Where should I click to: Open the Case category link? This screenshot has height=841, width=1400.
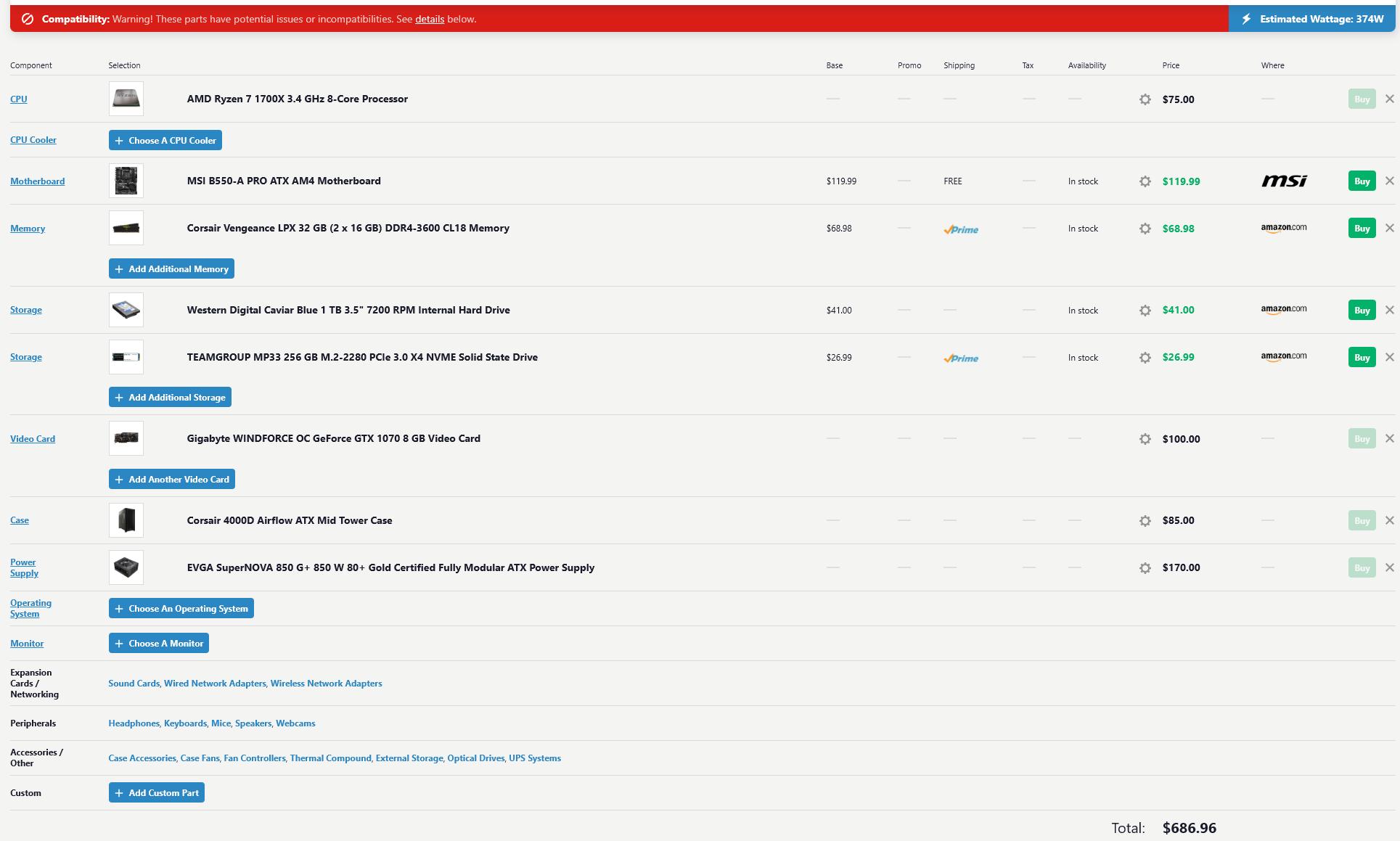click(20, 520)
